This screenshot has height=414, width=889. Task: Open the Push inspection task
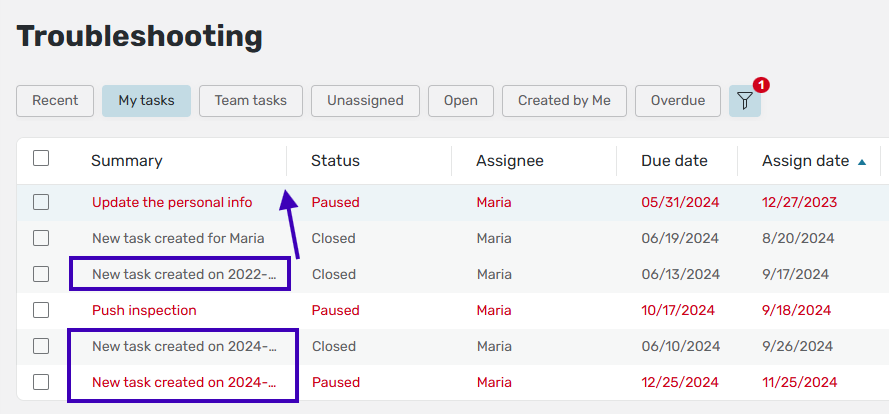click(144, 310)
